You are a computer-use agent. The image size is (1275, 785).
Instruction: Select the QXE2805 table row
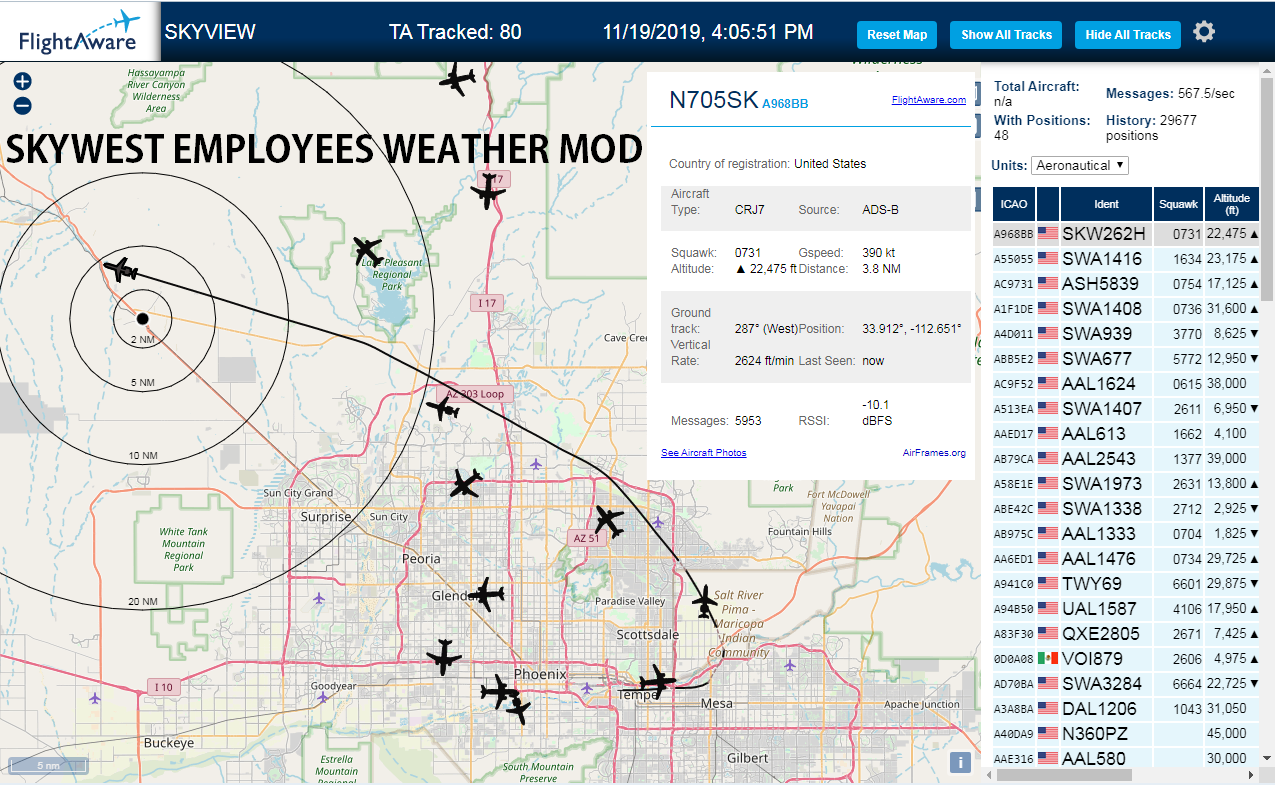click(x=1127, y=634)
